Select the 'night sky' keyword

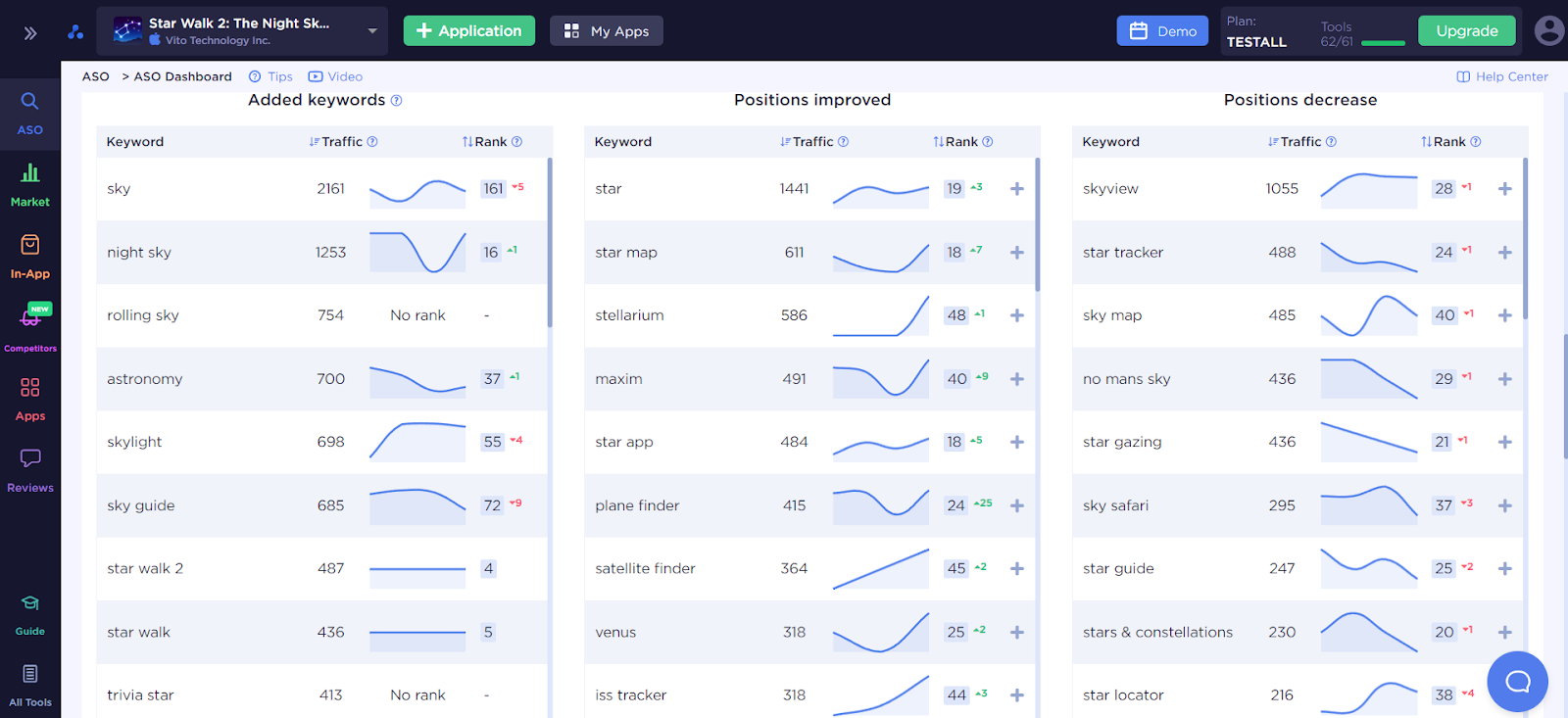[x=139, y=253]
